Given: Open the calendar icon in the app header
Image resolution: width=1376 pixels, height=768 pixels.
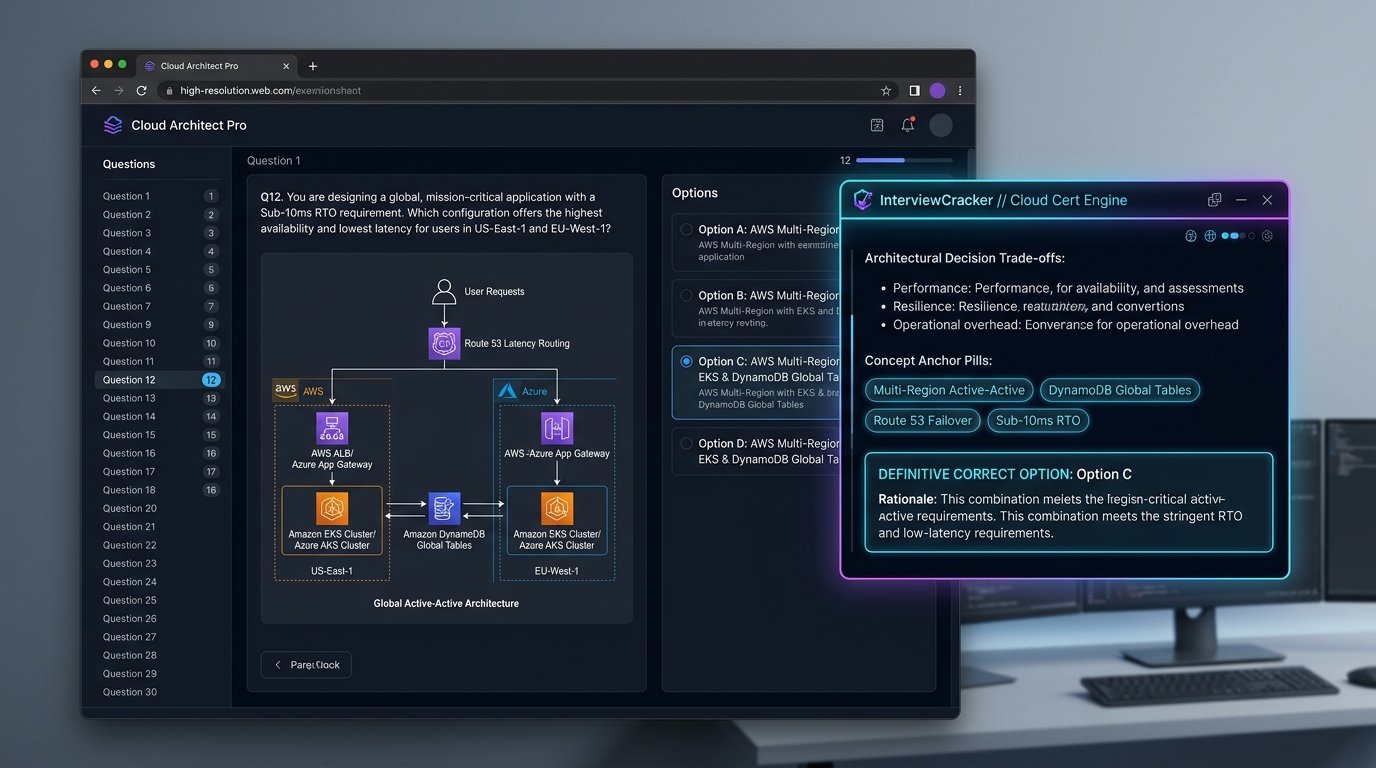Looking at the screenshot, I should click(x=877, y=125).
